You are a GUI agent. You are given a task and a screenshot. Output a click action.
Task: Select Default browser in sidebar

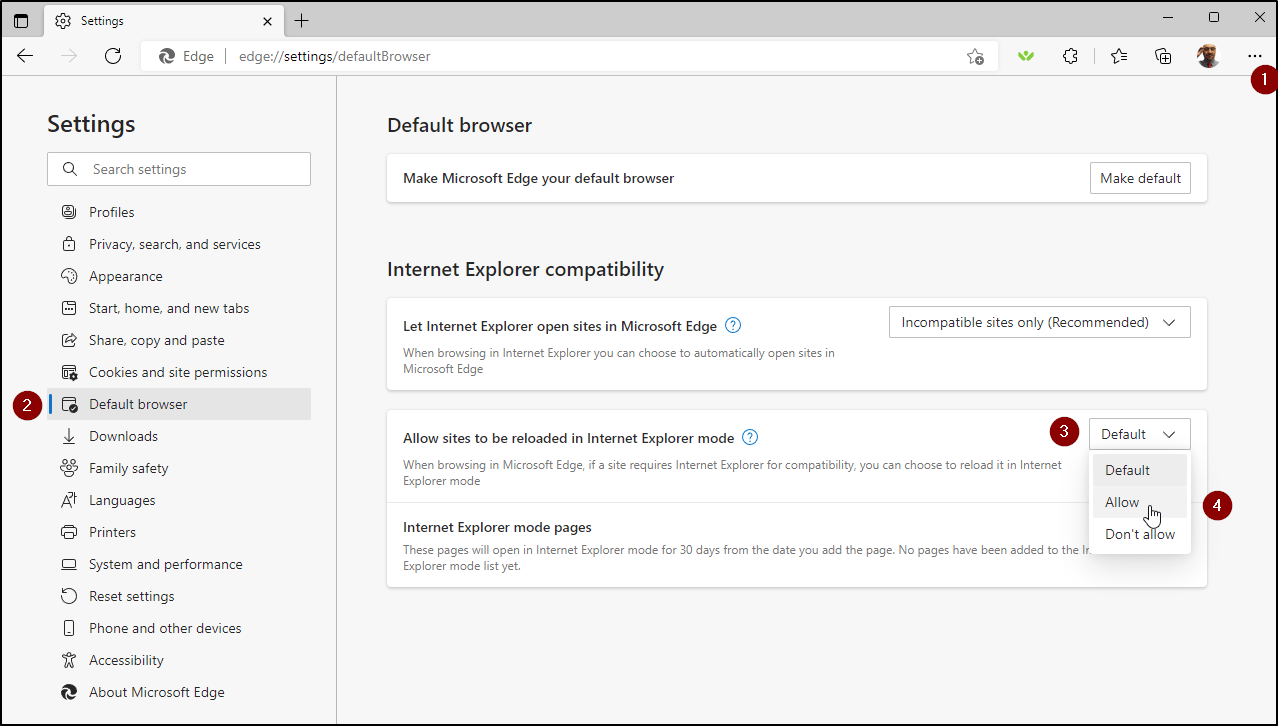coord(179,404)
